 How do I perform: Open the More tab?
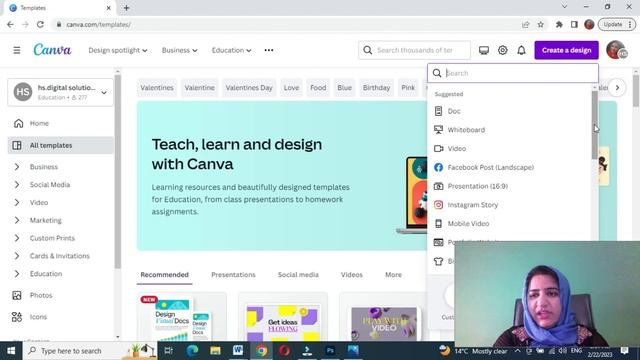tap(393, 275)
